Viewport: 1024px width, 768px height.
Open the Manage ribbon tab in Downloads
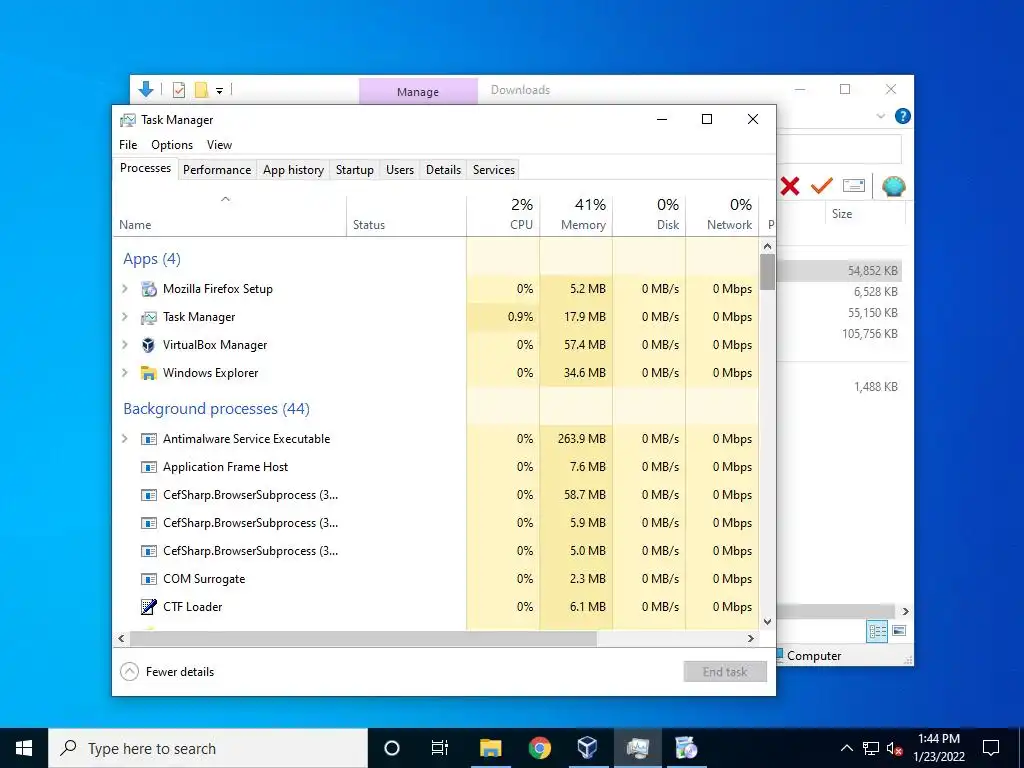(x=418, y=91)
